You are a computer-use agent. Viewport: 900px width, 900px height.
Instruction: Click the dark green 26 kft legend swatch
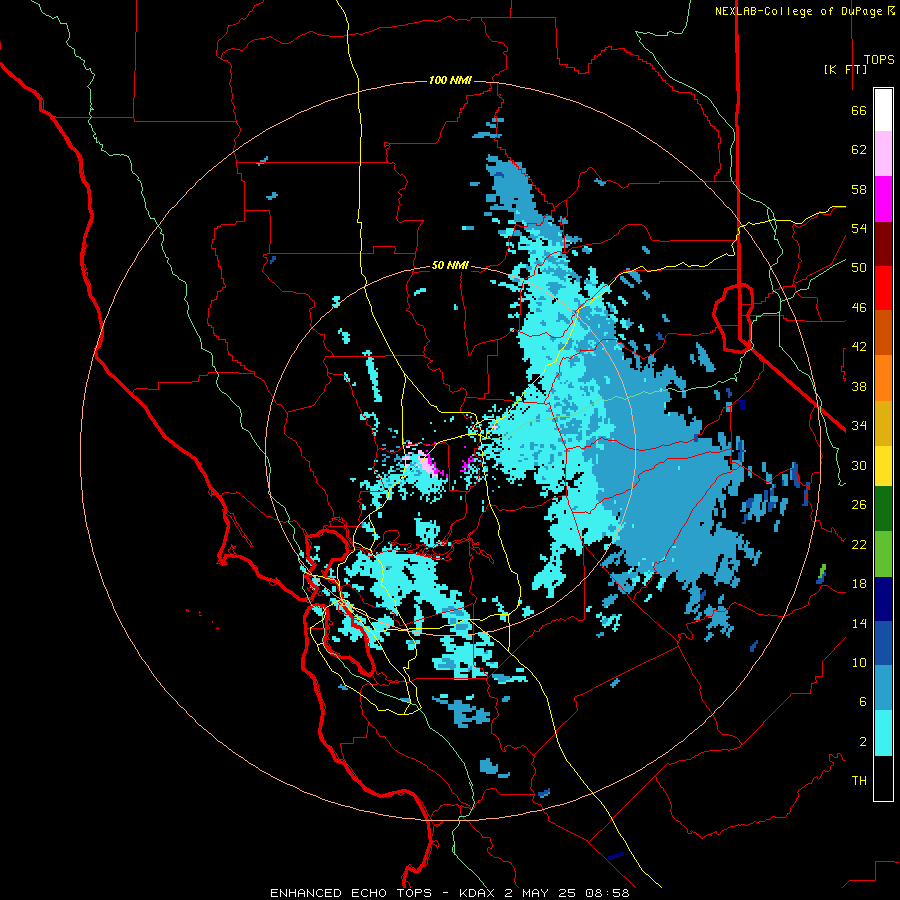tap(883, 509)
